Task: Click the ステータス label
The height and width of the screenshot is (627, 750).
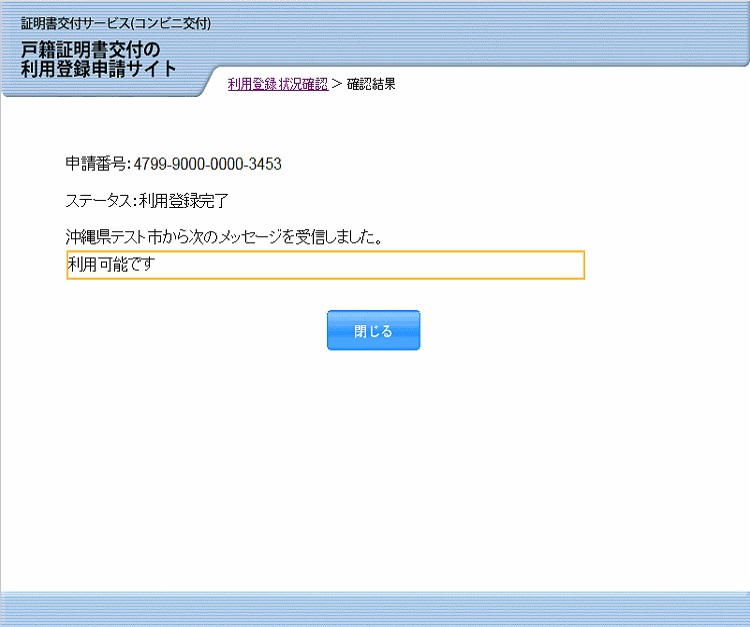Action: (x=99, y=200)
